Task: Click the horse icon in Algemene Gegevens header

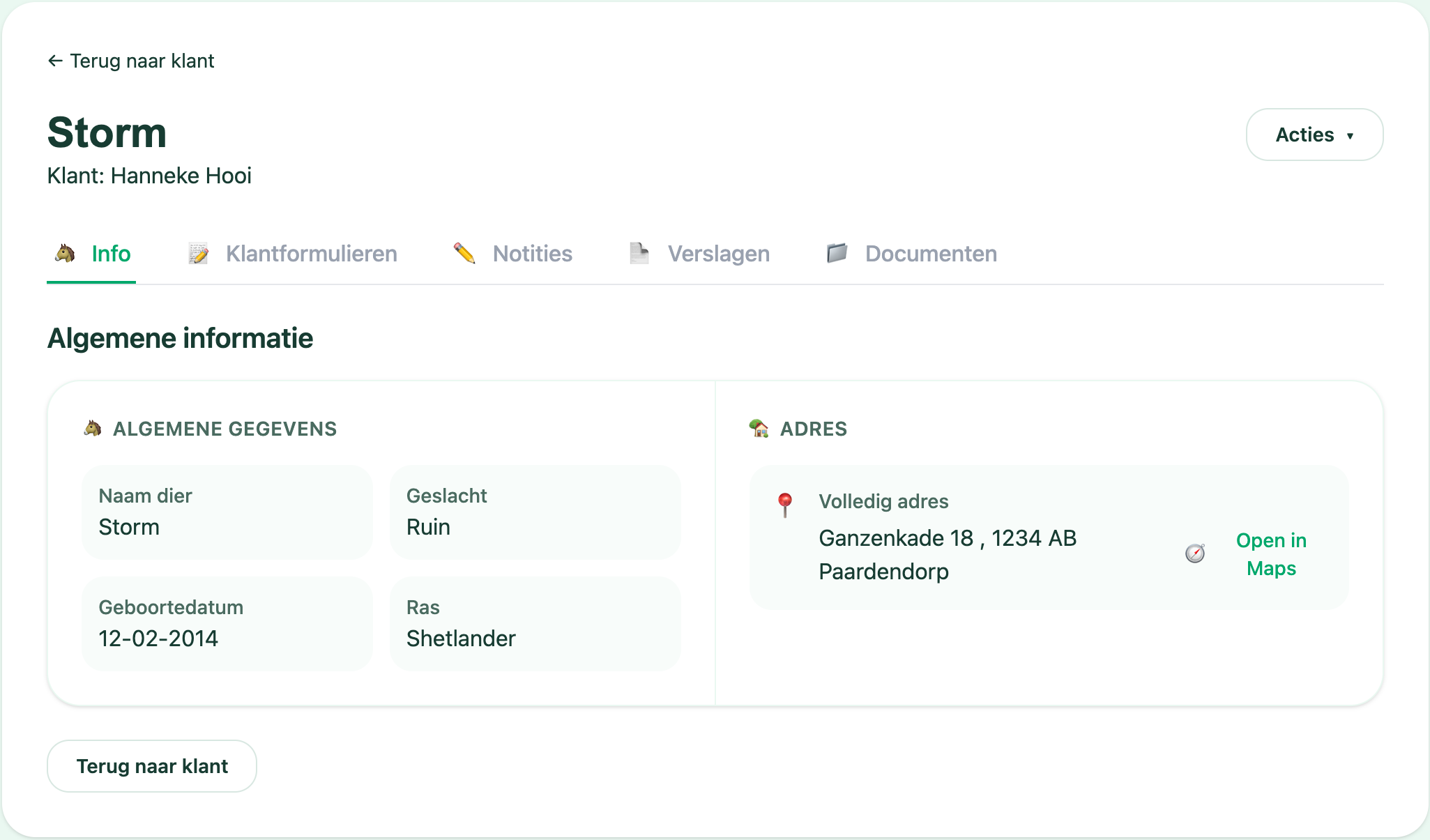Action: [x=93, y=428]
